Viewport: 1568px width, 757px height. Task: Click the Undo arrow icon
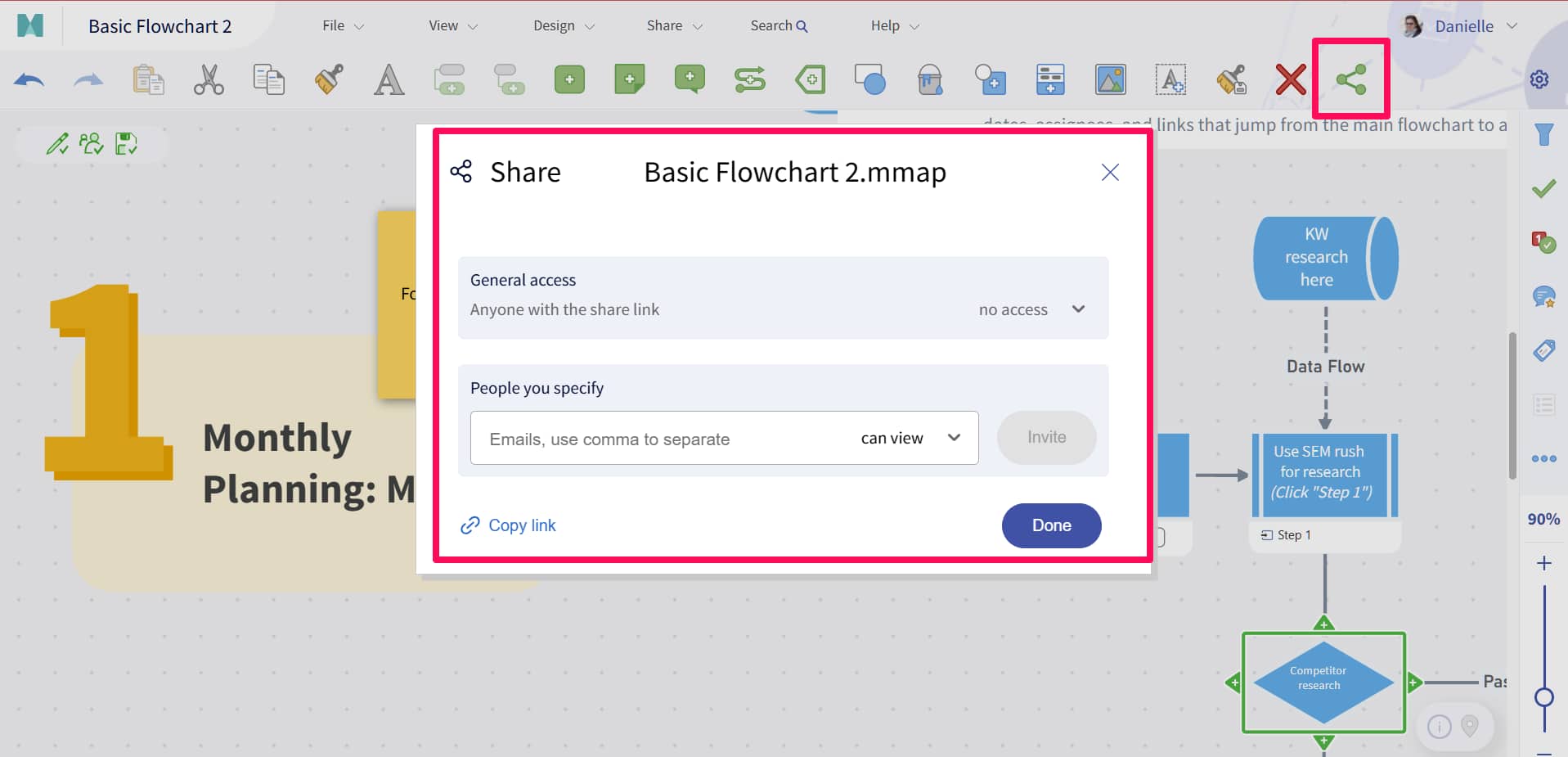coord(29,80)
